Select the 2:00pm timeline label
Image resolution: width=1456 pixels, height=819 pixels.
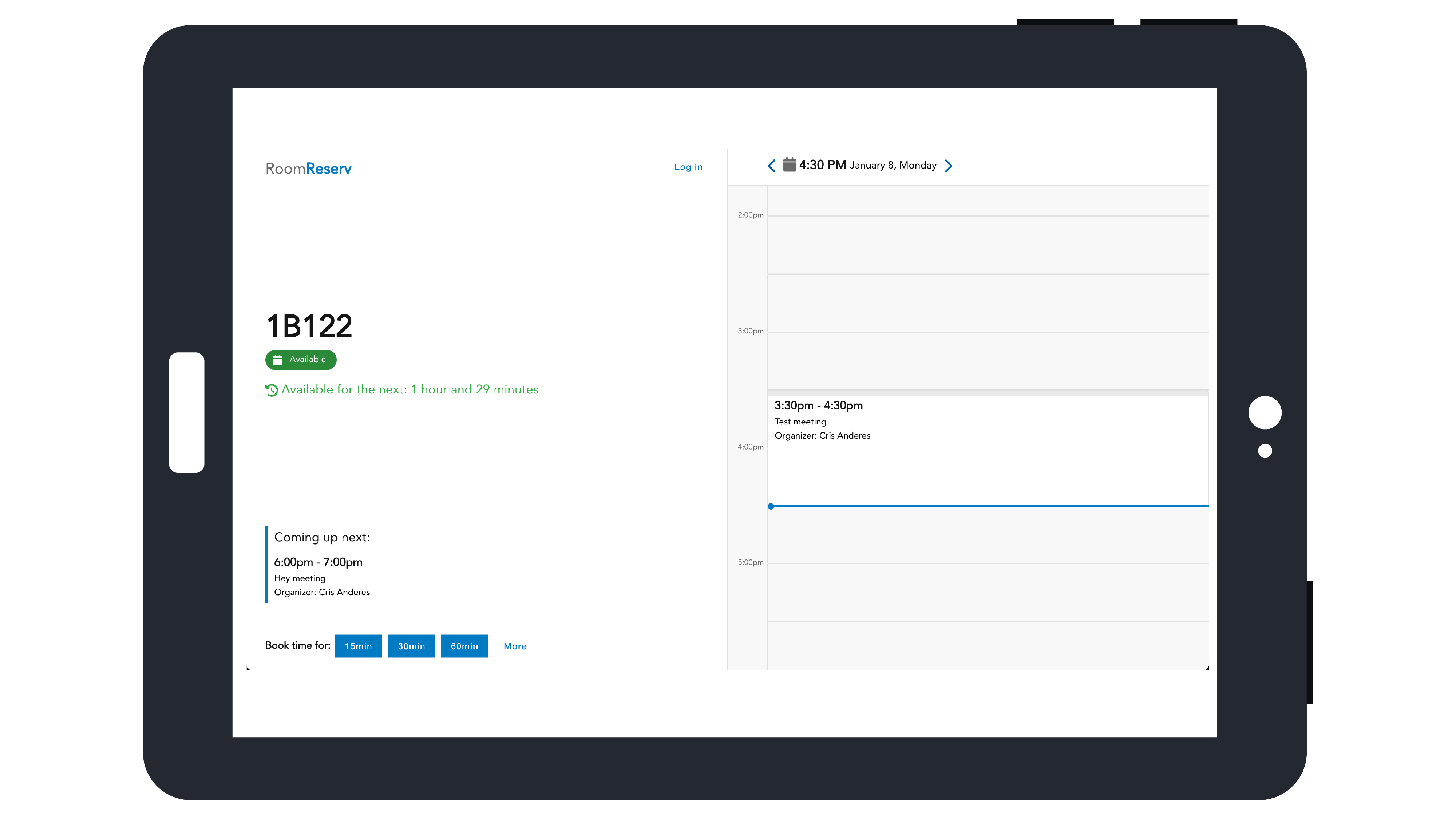point(750,215)
